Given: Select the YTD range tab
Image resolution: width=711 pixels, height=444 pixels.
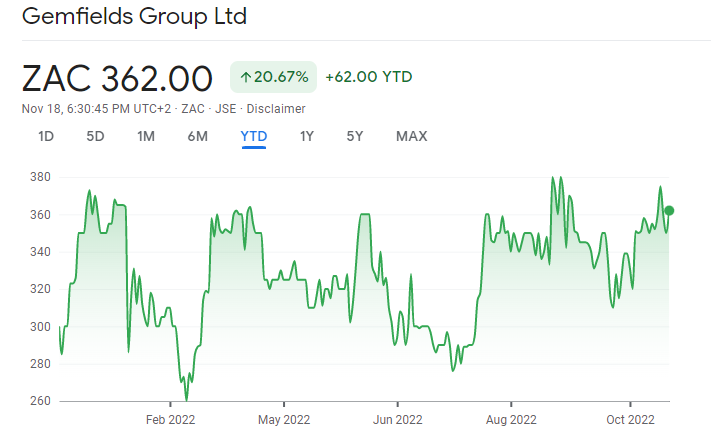Looking at the screenshot, I should click(253, 136).
